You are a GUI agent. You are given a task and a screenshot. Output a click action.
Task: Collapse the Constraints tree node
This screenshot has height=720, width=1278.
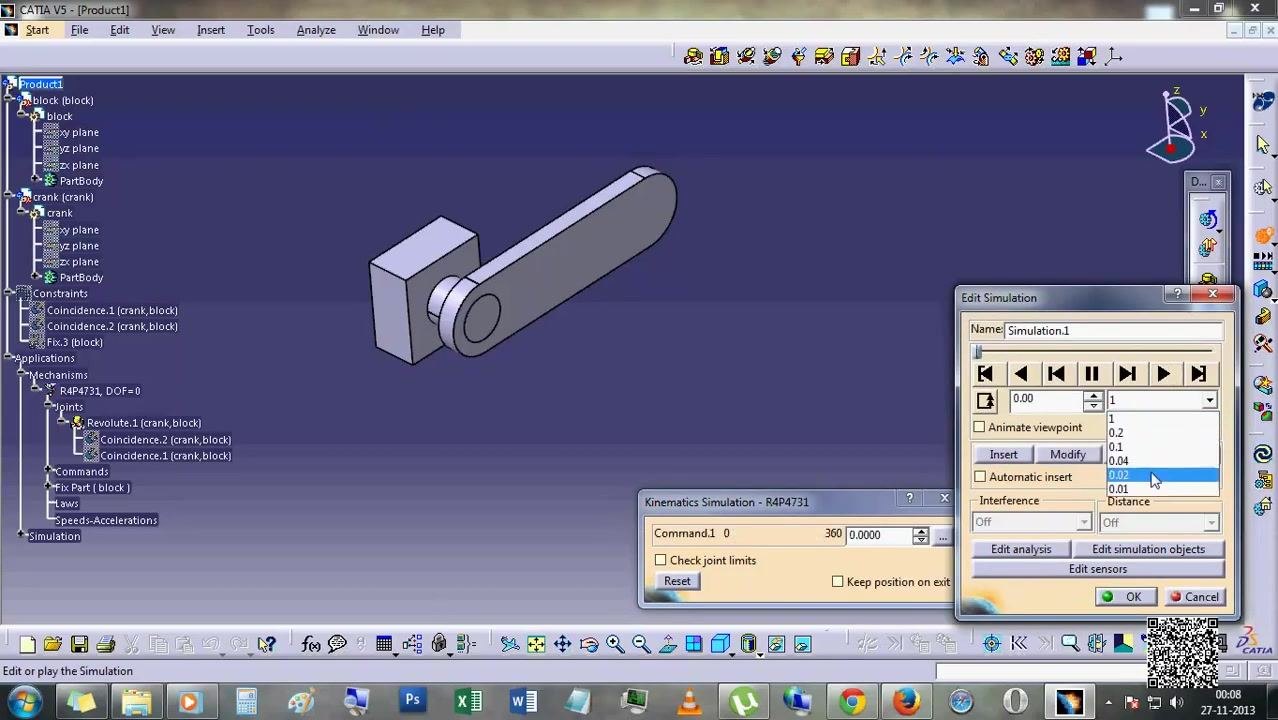tap(9, 294)
